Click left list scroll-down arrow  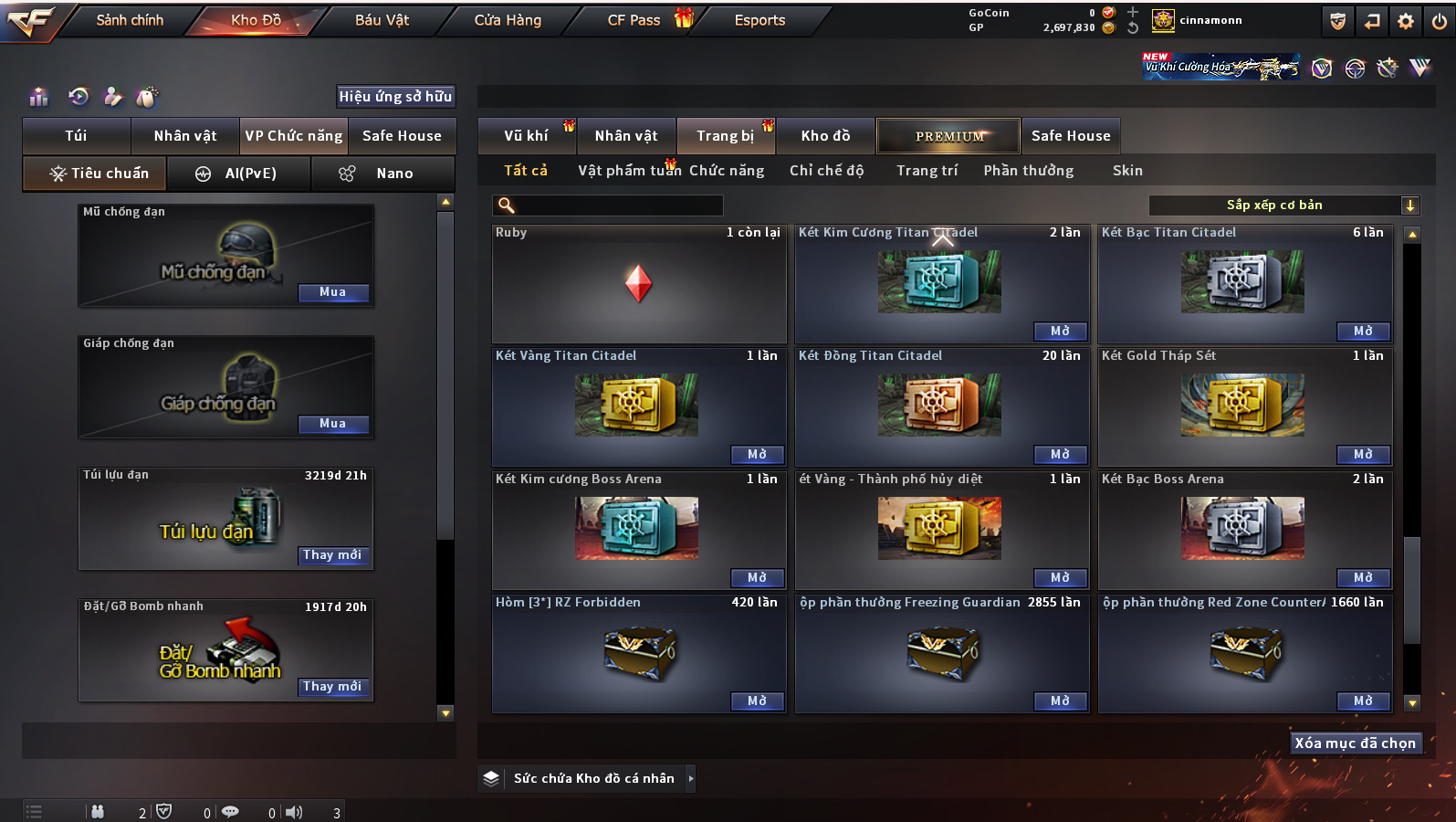click(x=445, y=713)
